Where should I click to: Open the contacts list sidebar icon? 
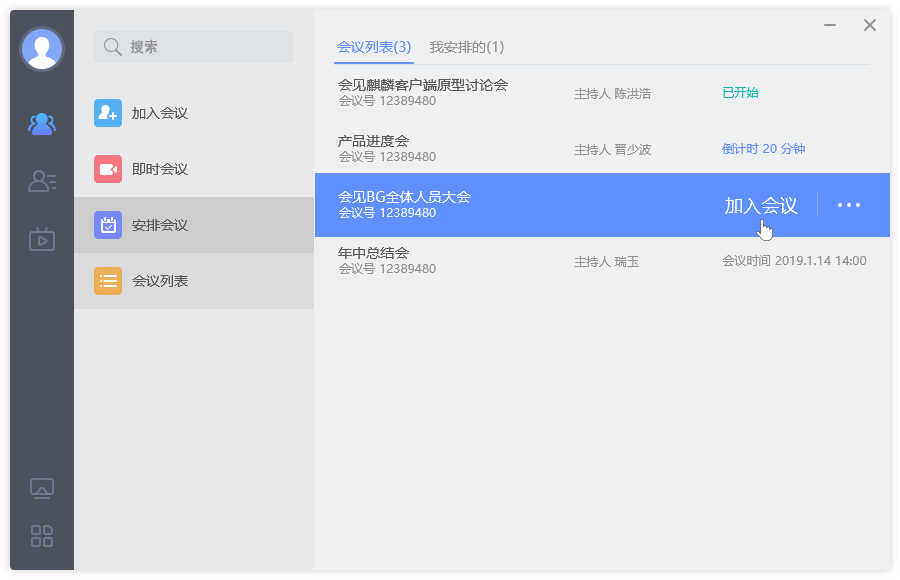click(x=42, y=181)
